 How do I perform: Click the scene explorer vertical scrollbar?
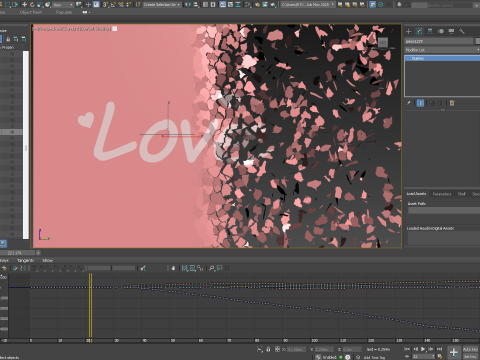click(26, 144)
